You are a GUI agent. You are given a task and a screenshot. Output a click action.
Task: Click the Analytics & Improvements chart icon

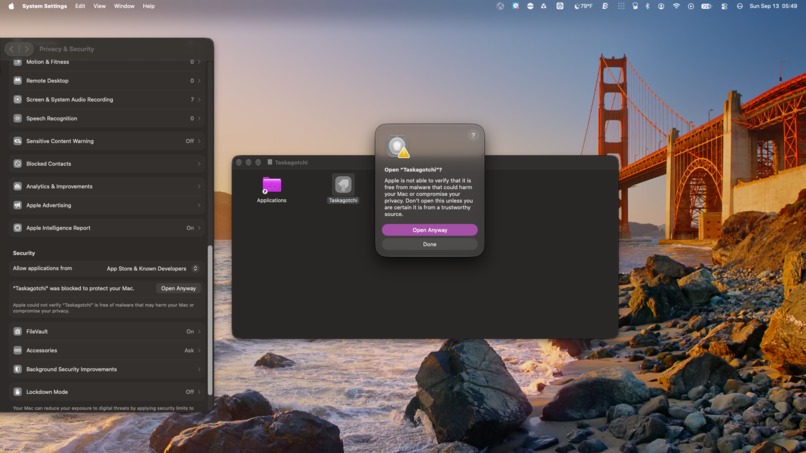click(17, 186)
